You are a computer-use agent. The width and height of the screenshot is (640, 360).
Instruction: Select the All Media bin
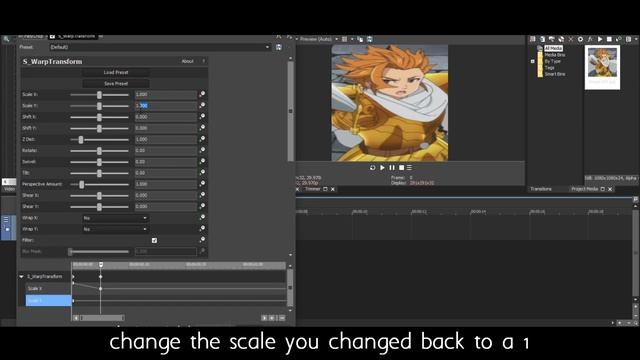click(553, 48)
